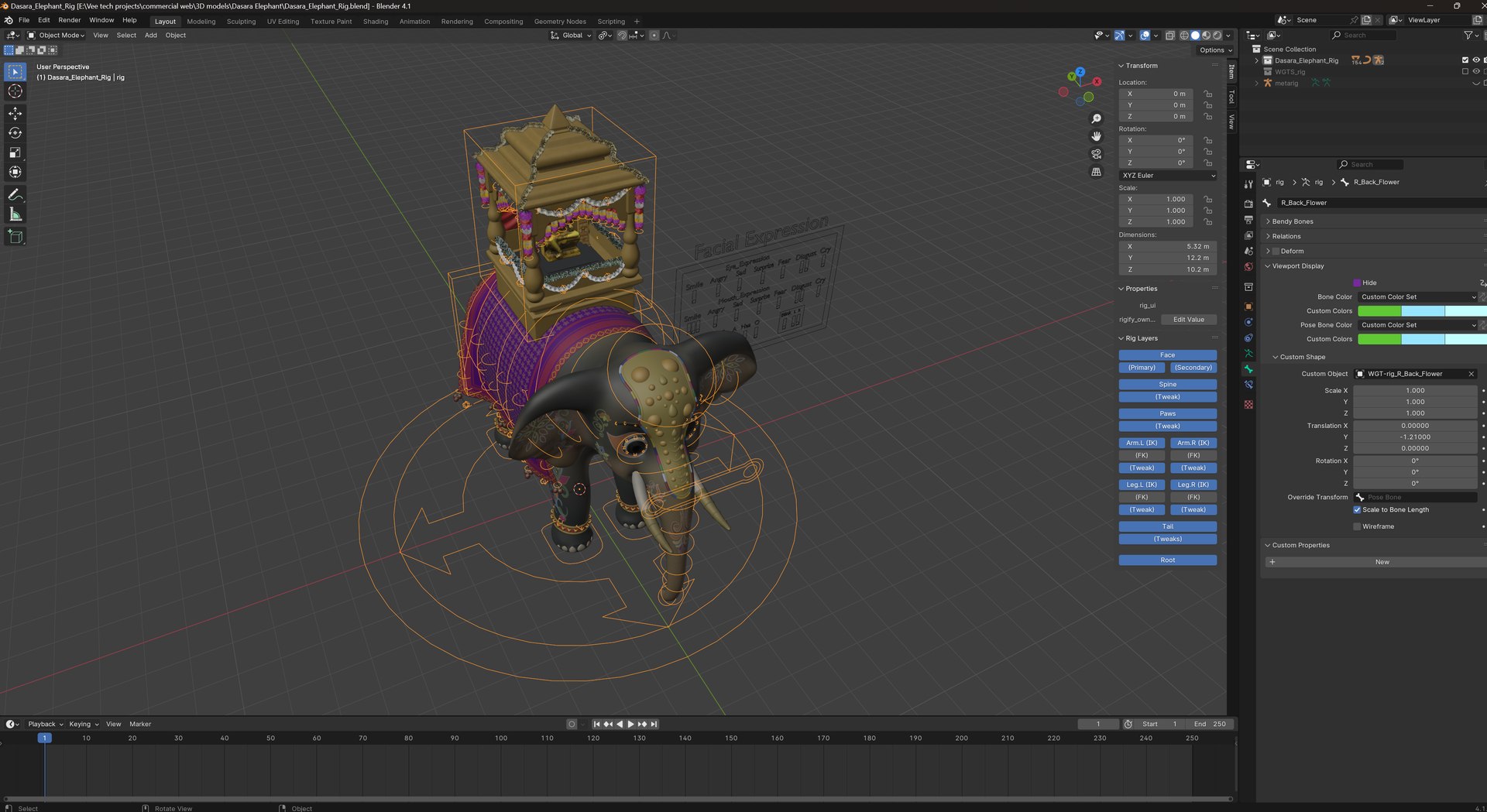
Task: Switch viewport shading to material preview
Action: (x=1206, y=35)
